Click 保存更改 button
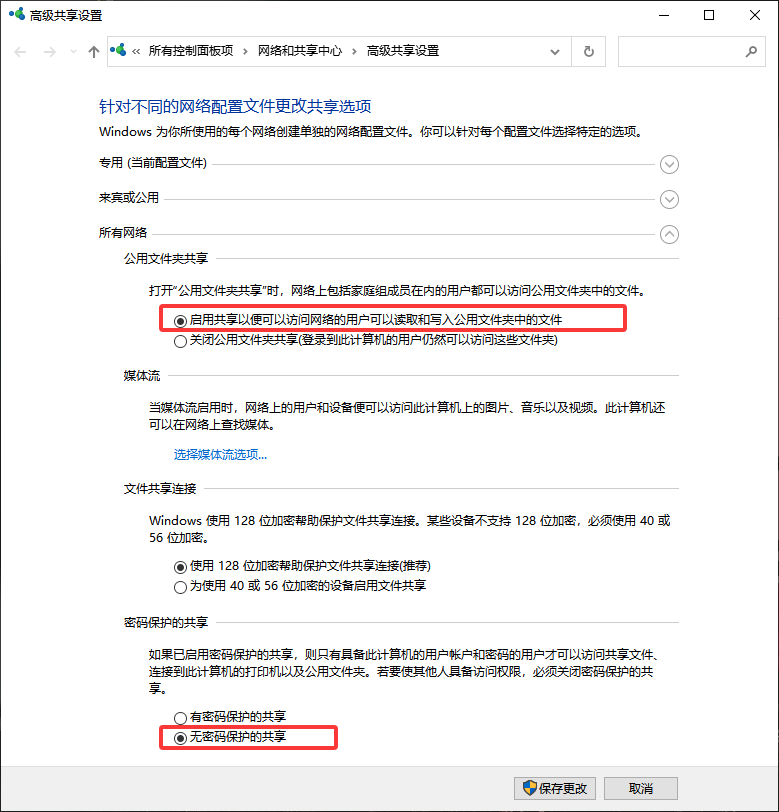The width and height of the screenshot is (779, 812). (555, 789)
